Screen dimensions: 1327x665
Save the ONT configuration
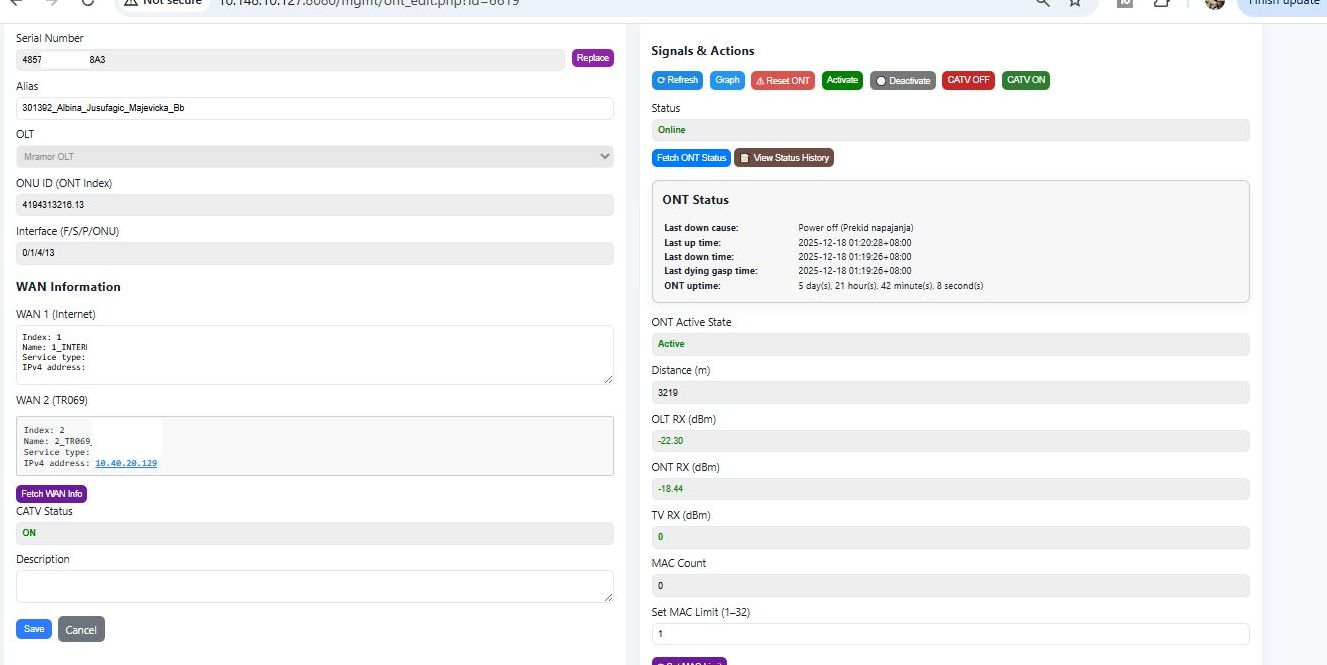click(33, 628)
